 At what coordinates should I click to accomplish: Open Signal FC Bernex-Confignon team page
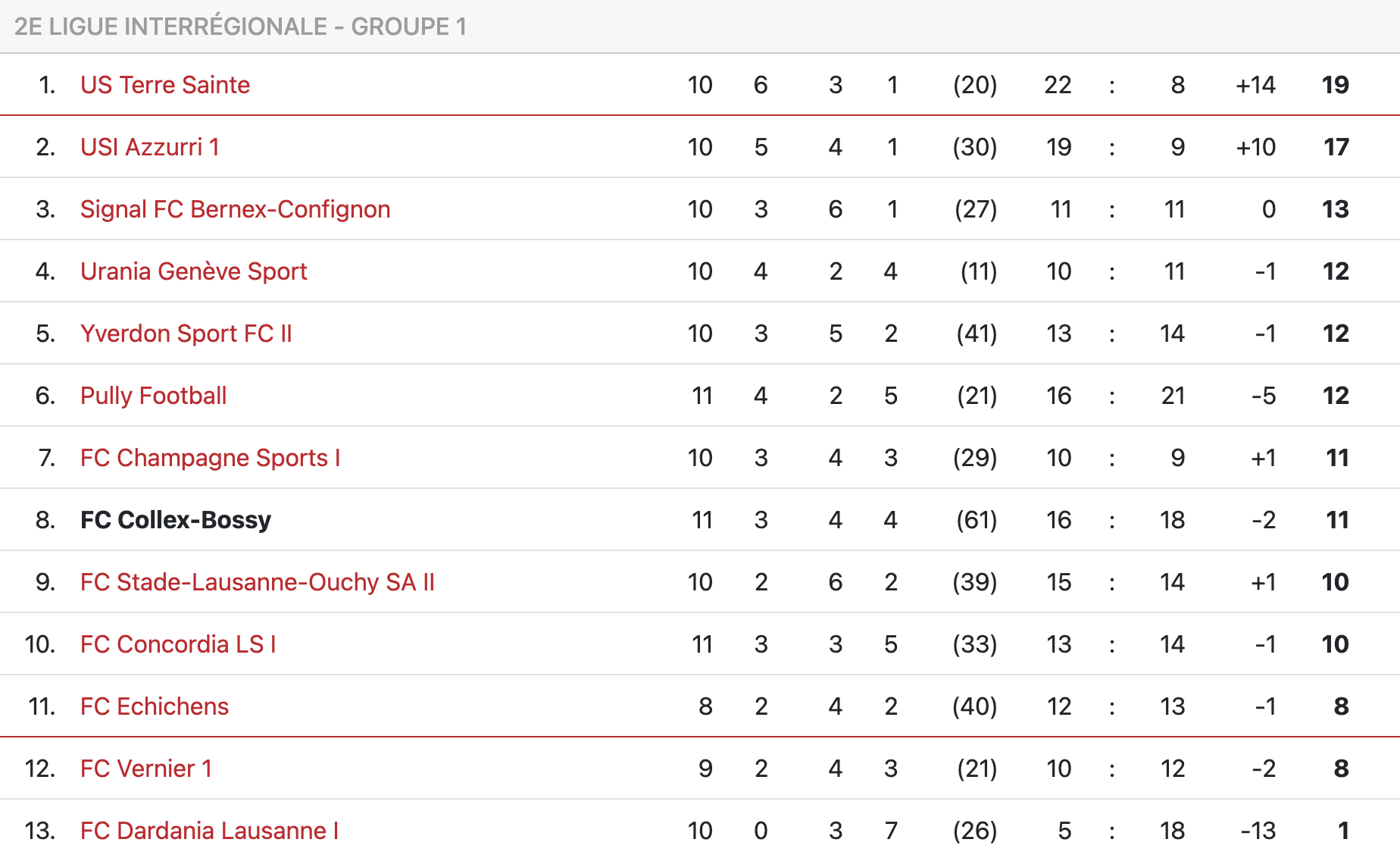coord(235,209)
